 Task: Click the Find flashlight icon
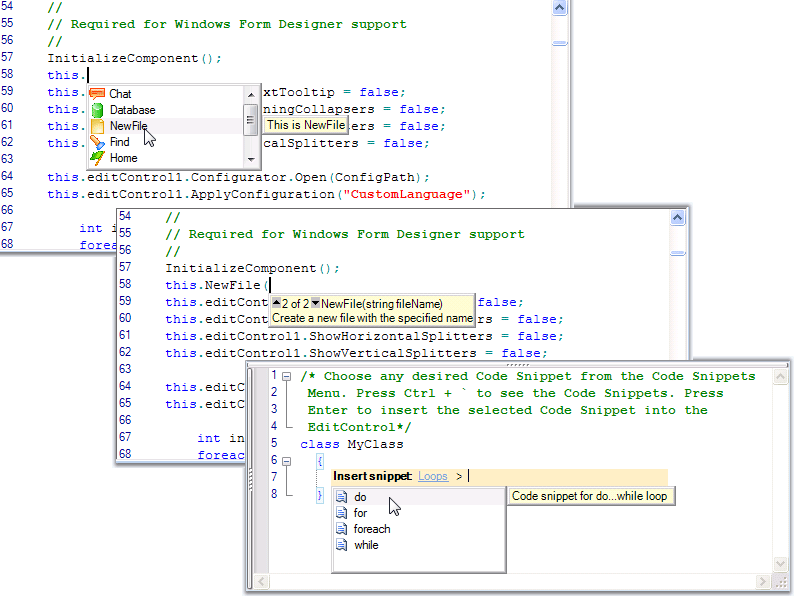(x=97, y=142)
